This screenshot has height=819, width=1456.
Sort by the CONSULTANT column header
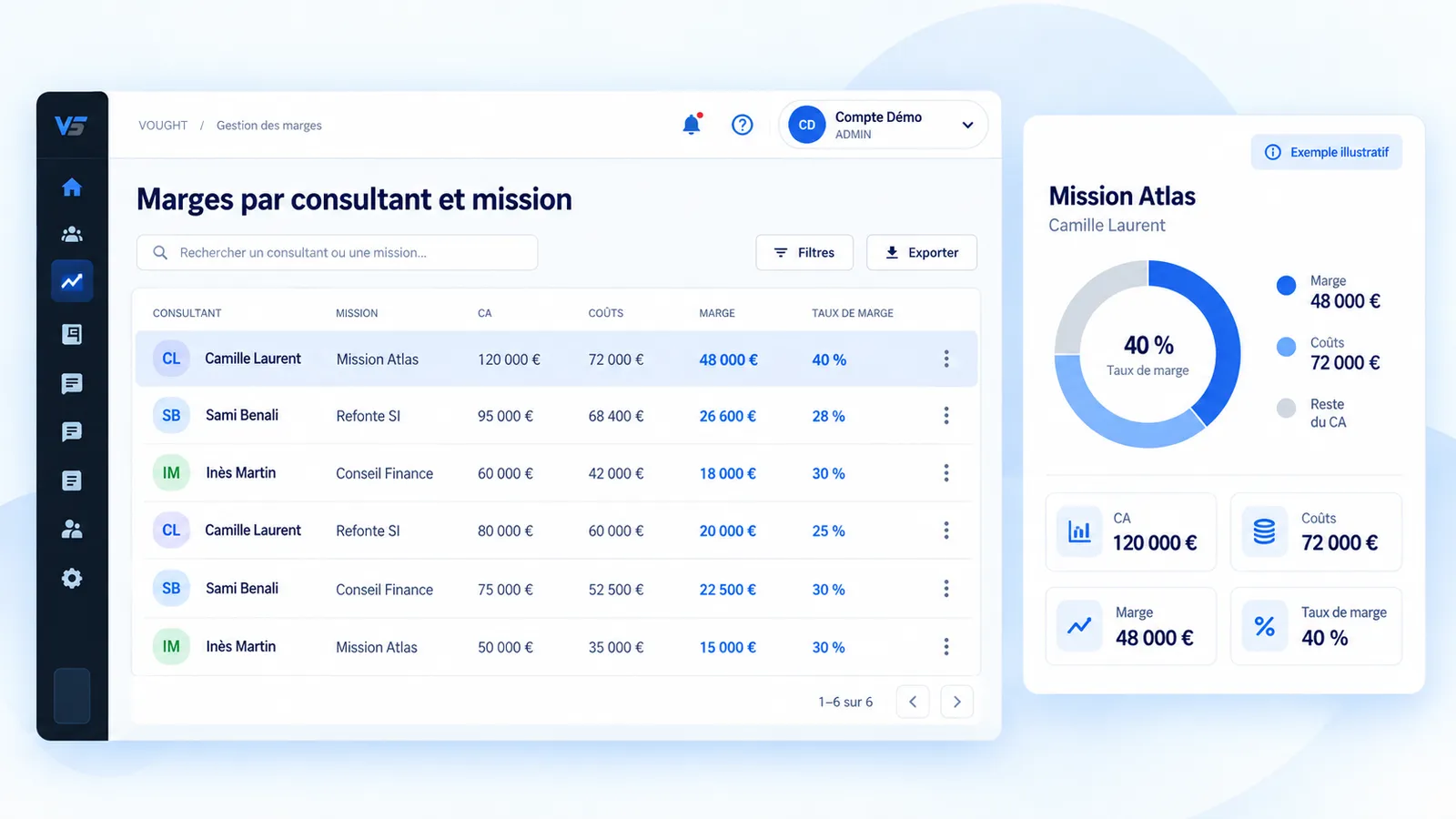pyautogui.click(x=187, y=313)
